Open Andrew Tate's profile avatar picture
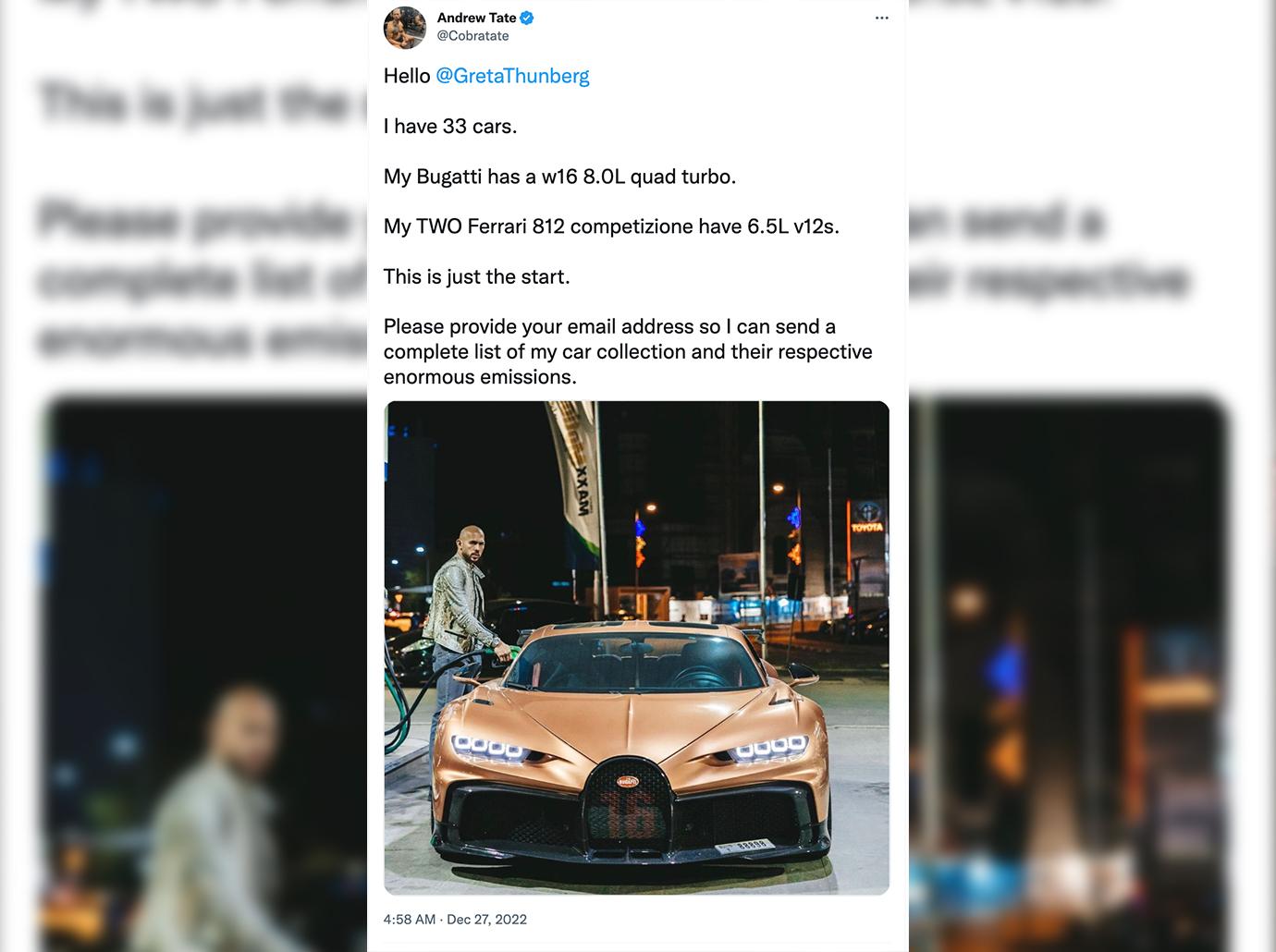The image size is (1276, 952). pos(405,27)
